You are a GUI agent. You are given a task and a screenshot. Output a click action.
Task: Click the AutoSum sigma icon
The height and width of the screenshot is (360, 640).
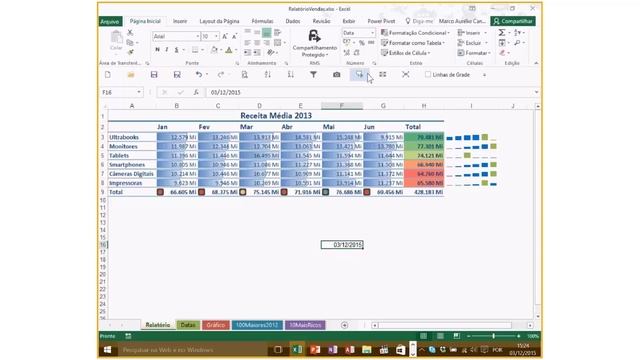click(x=502, y=32)
